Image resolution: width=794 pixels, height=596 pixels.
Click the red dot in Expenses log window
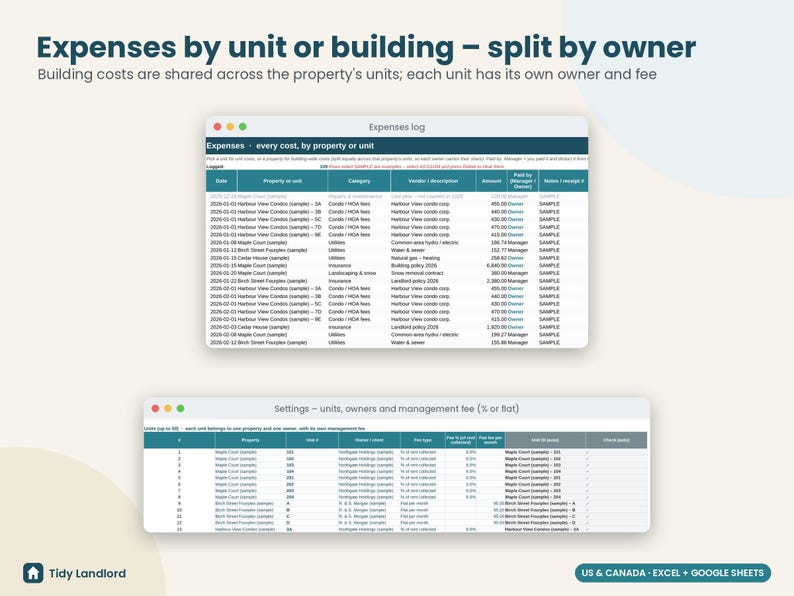(x=217, y=127)
